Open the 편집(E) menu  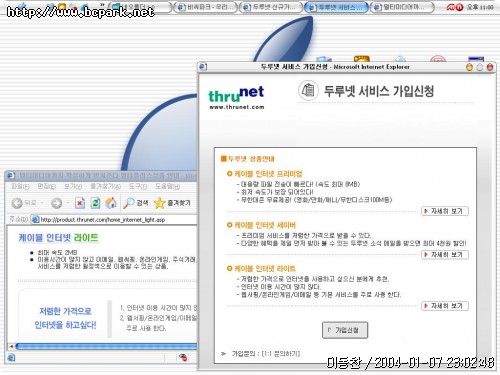(x=46, y=186)
